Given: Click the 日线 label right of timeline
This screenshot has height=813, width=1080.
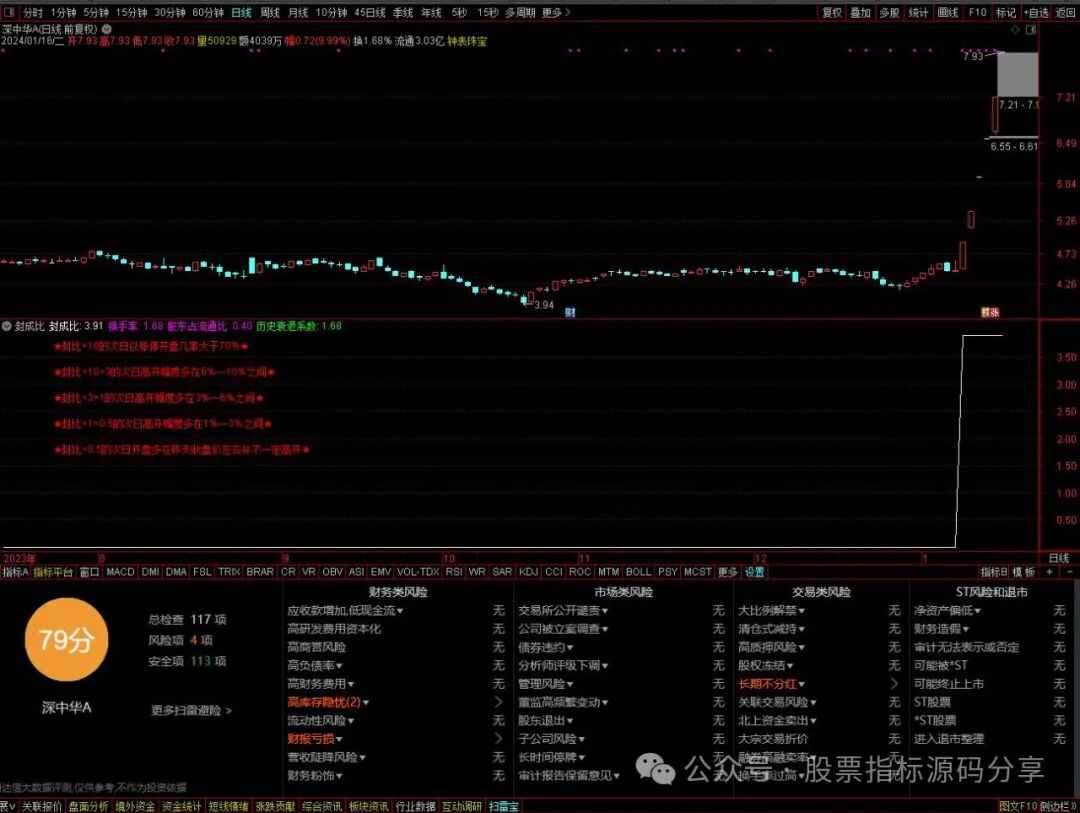Looking at the screenshot, I should (1059, 558).
